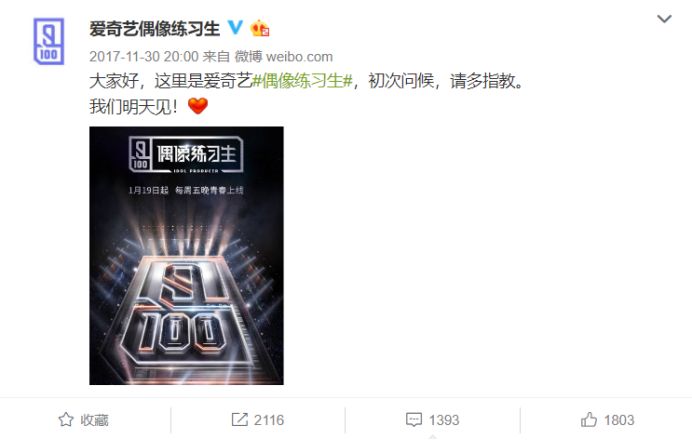Click the repost arrow icon
The image size is (692, 440).
point(239,419)
